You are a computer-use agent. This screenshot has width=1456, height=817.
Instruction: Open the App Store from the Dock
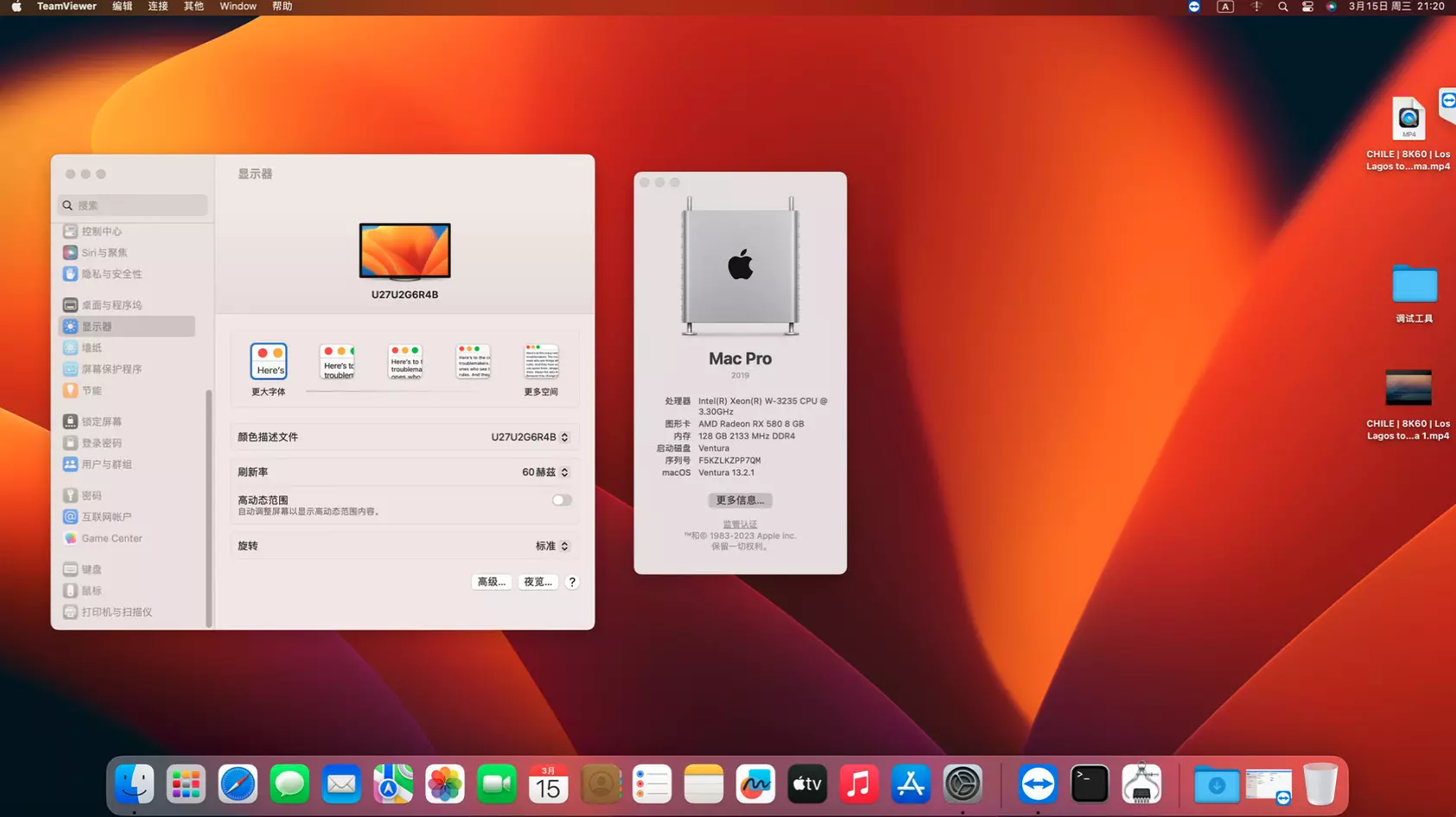coord(911,785)
